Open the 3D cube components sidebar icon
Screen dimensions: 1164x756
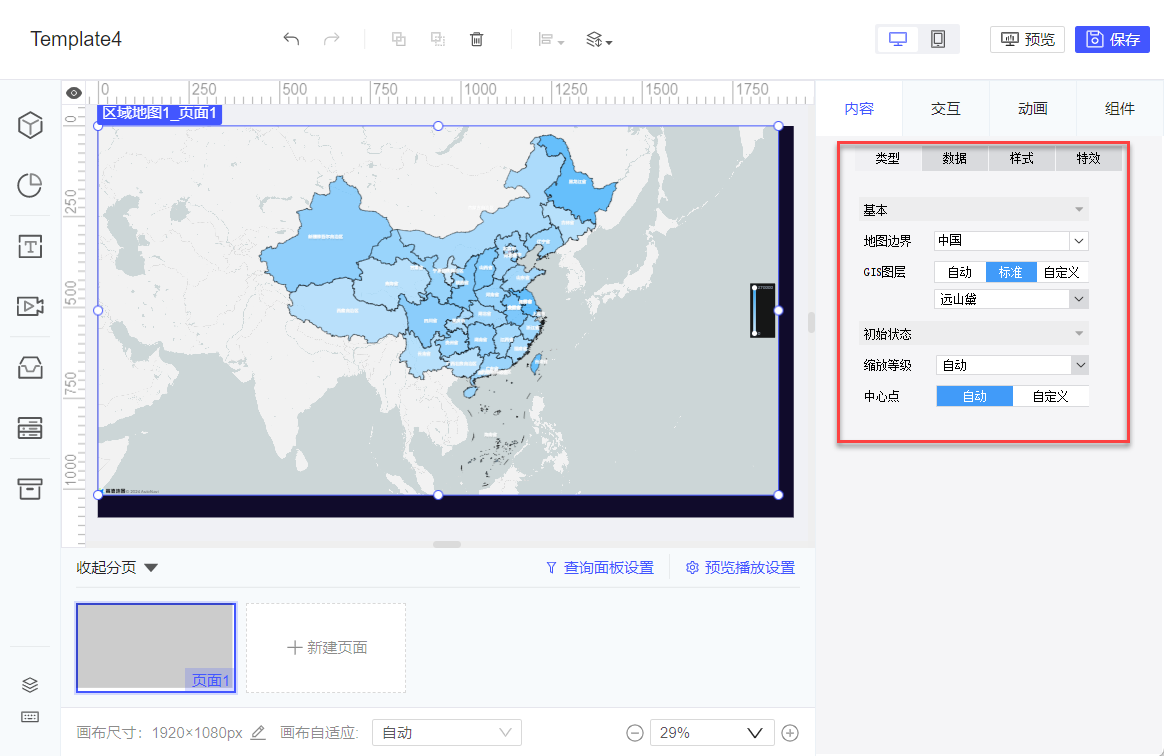pyautogui.click(x=30, y=125)
